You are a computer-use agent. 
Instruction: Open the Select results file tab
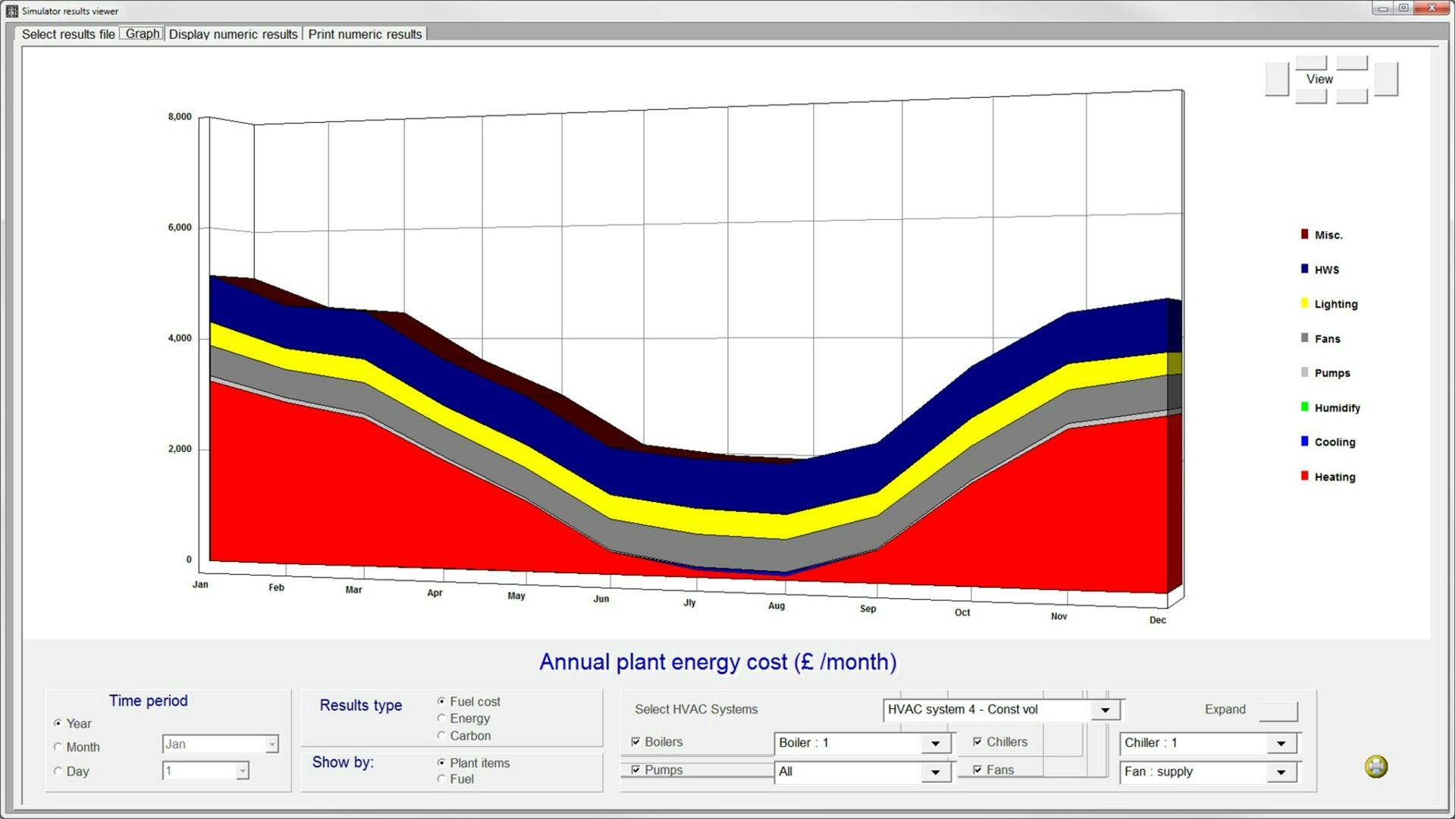point(68,34)
